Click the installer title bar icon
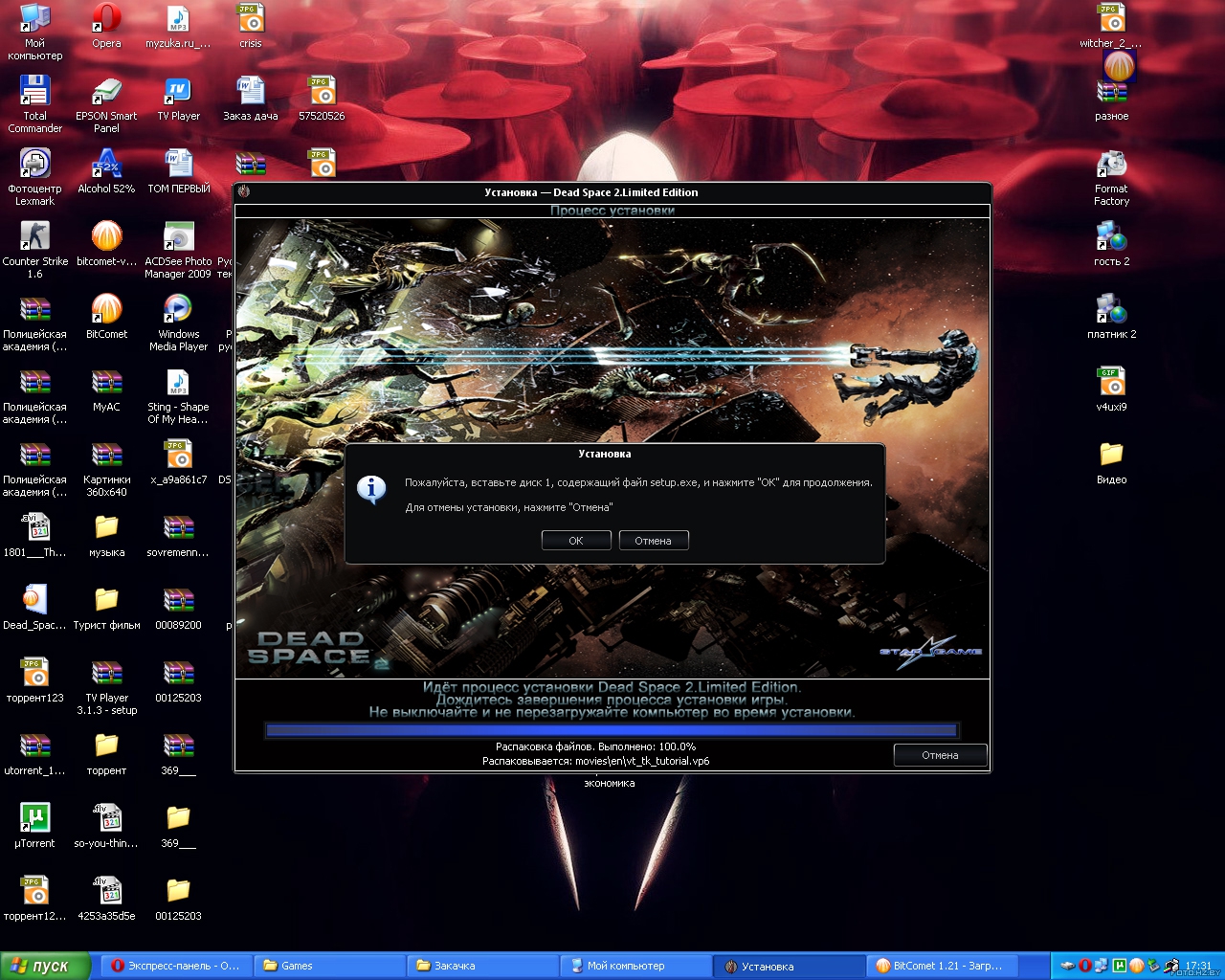The height and width of the screenshot is (980, 1225). (244, 191)
